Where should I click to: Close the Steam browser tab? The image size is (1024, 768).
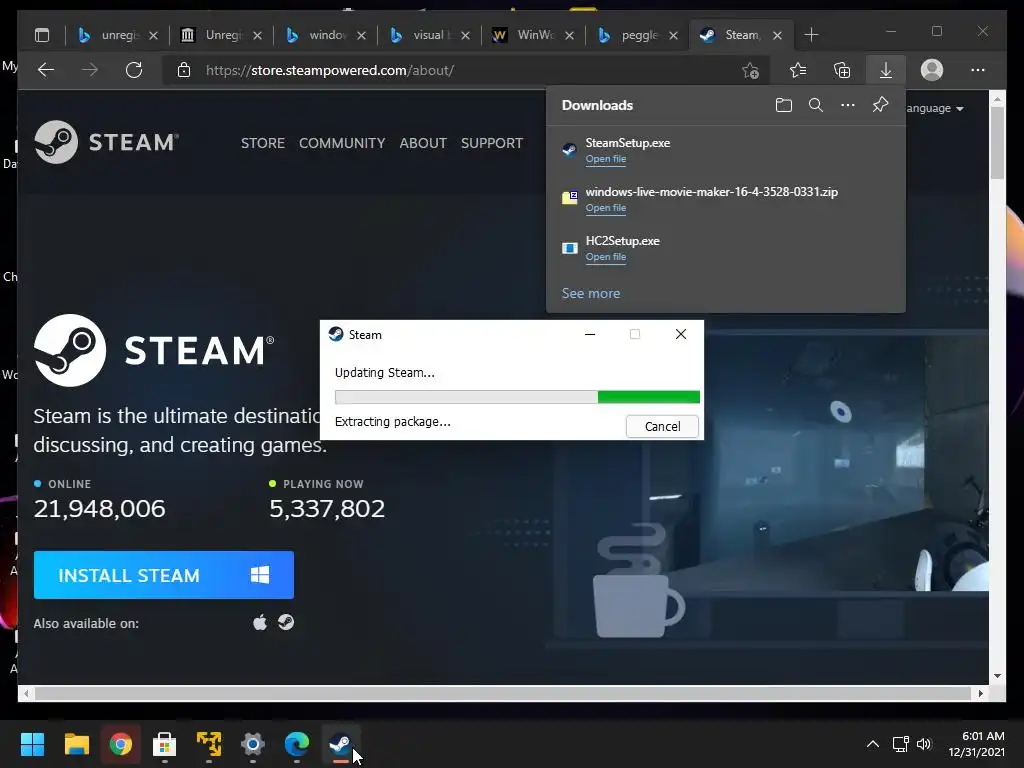point(777,35)
